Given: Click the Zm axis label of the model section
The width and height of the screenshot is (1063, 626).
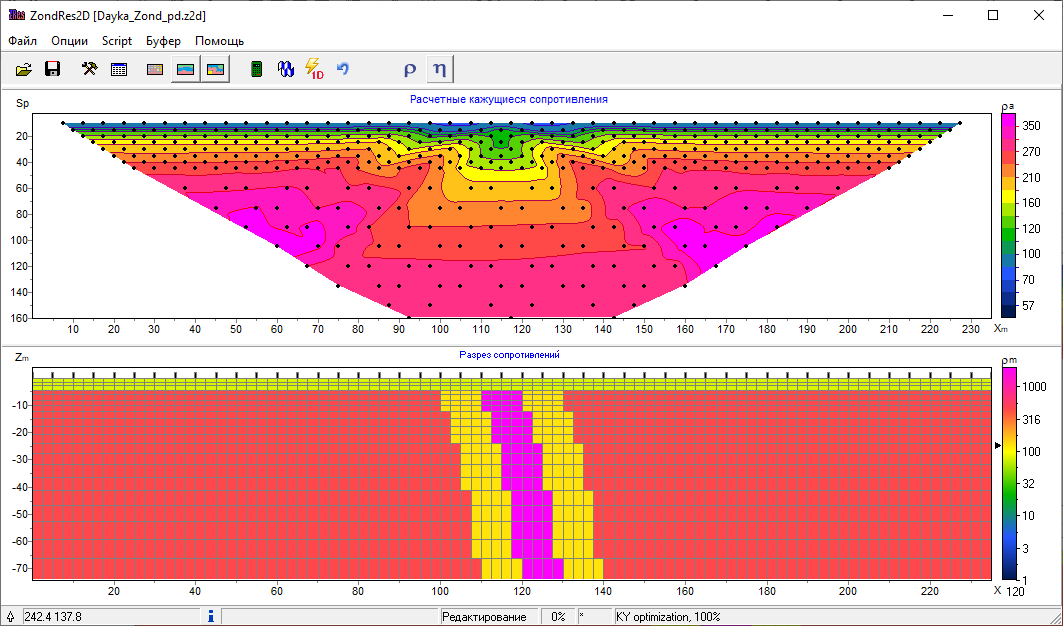Looking at the screenshot, I should point(22,357).
